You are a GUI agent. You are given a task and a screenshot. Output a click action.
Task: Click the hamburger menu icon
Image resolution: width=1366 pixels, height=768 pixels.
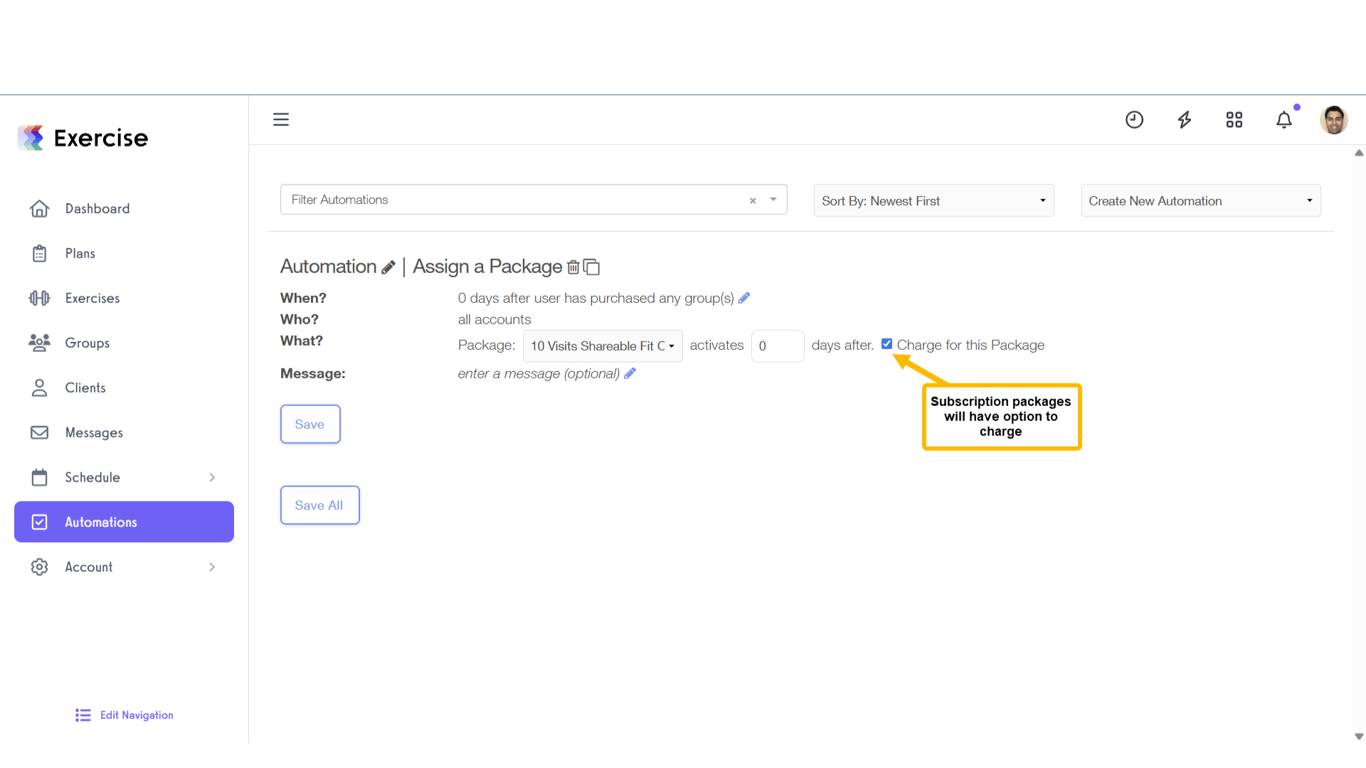[x=281, y=120]
